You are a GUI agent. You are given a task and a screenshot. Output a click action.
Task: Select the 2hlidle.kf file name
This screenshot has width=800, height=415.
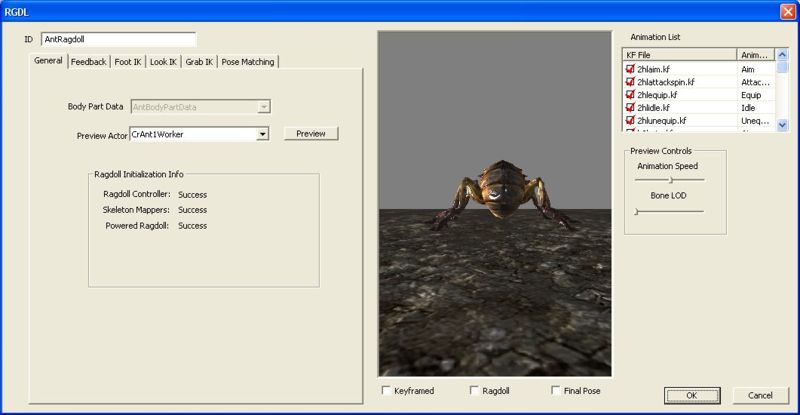click(x=653, y=108)
